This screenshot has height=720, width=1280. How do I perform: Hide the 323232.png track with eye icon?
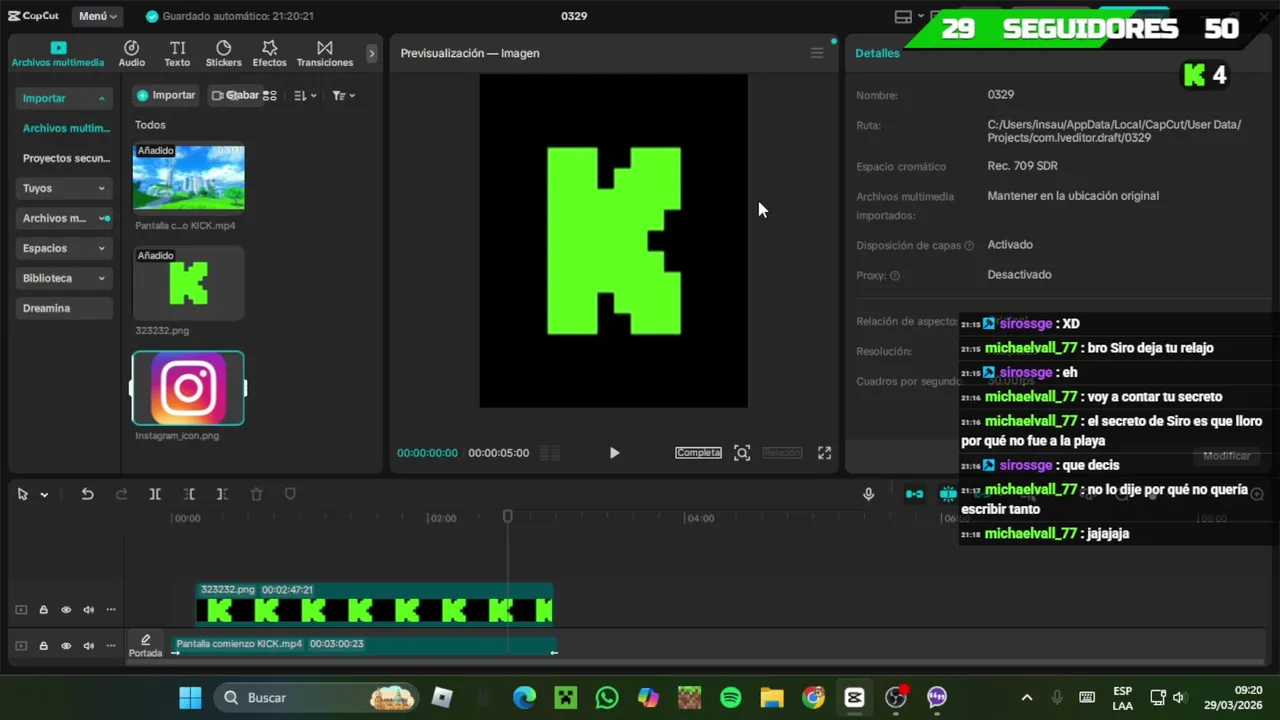66,610
